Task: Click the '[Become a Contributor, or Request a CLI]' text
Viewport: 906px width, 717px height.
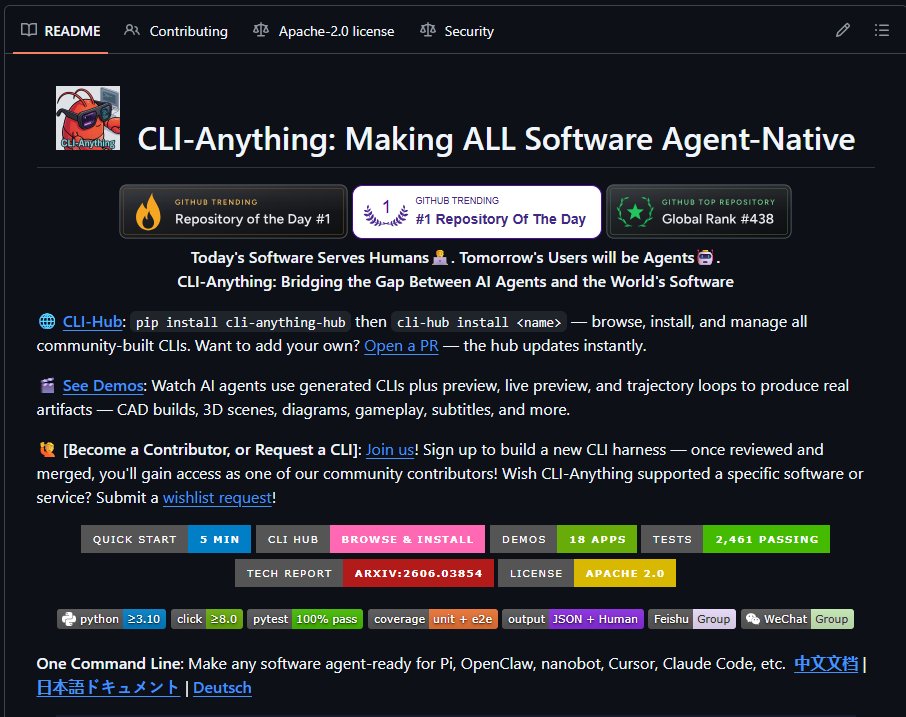Action: (x=213, y=450)
